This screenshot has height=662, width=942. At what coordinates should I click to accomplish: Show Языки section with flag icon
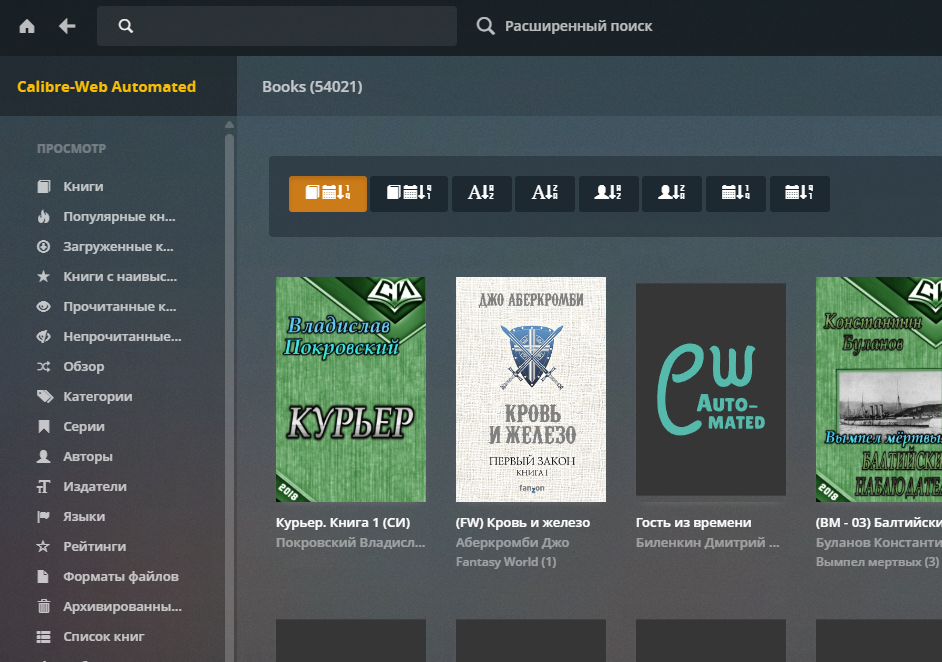click(x=84, y=517)
